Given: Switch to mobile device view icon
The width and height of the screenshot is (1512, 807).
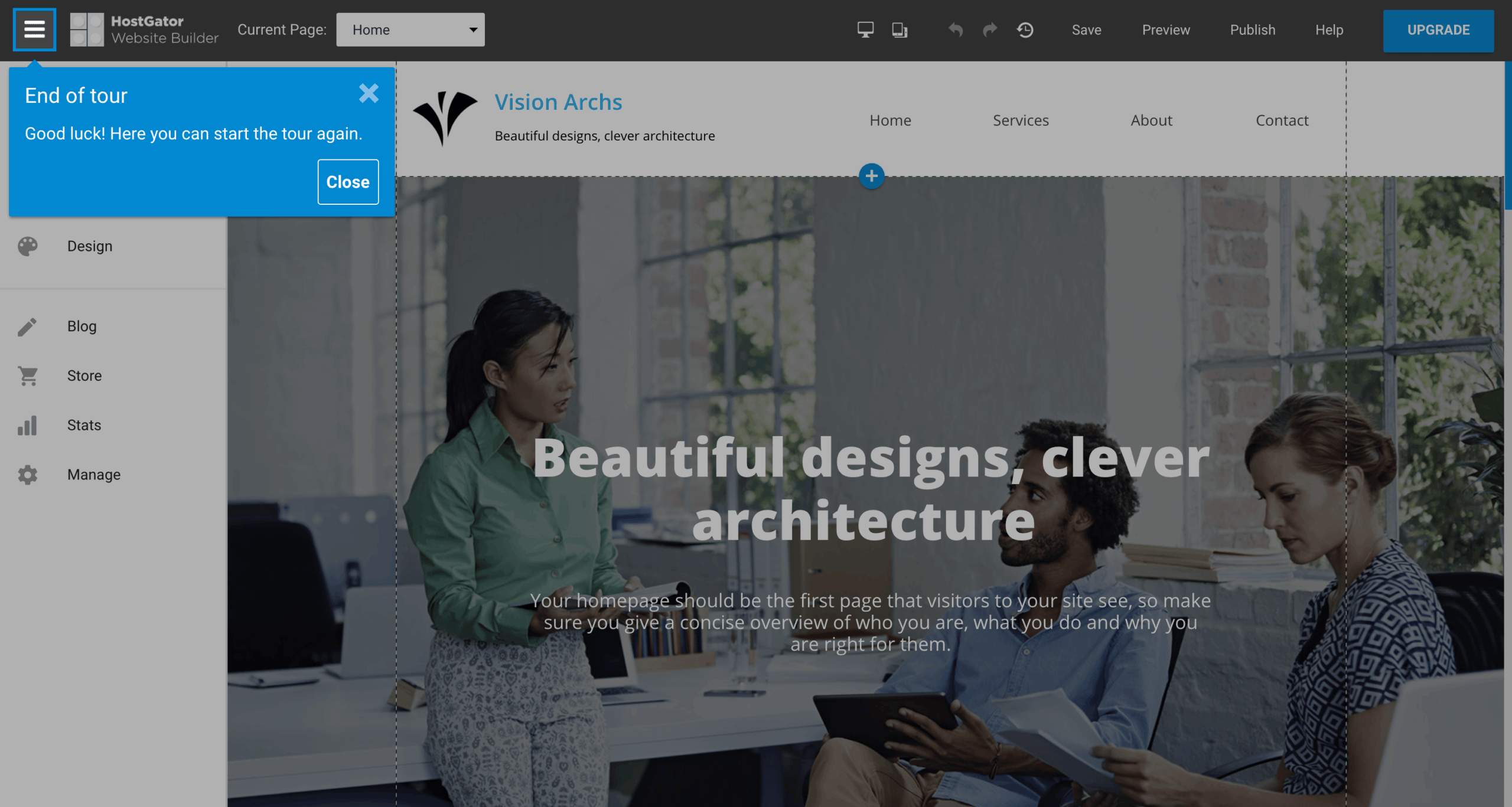Looking at the screenshot, I should pos(900,30).
